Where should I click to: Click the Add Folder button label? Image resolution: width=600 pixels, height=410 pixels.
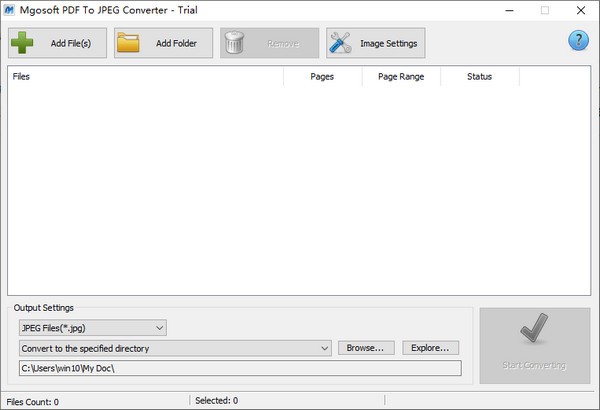[x=176, y=43]
